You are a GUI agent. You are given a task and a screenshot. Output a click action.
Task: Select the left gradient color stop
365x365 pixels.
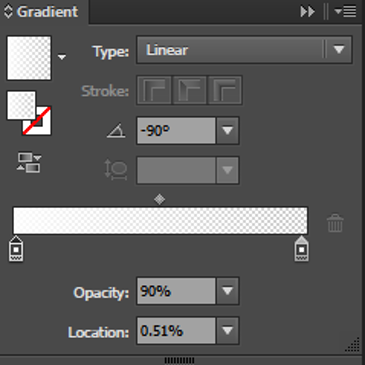click(x=16, y=249)
